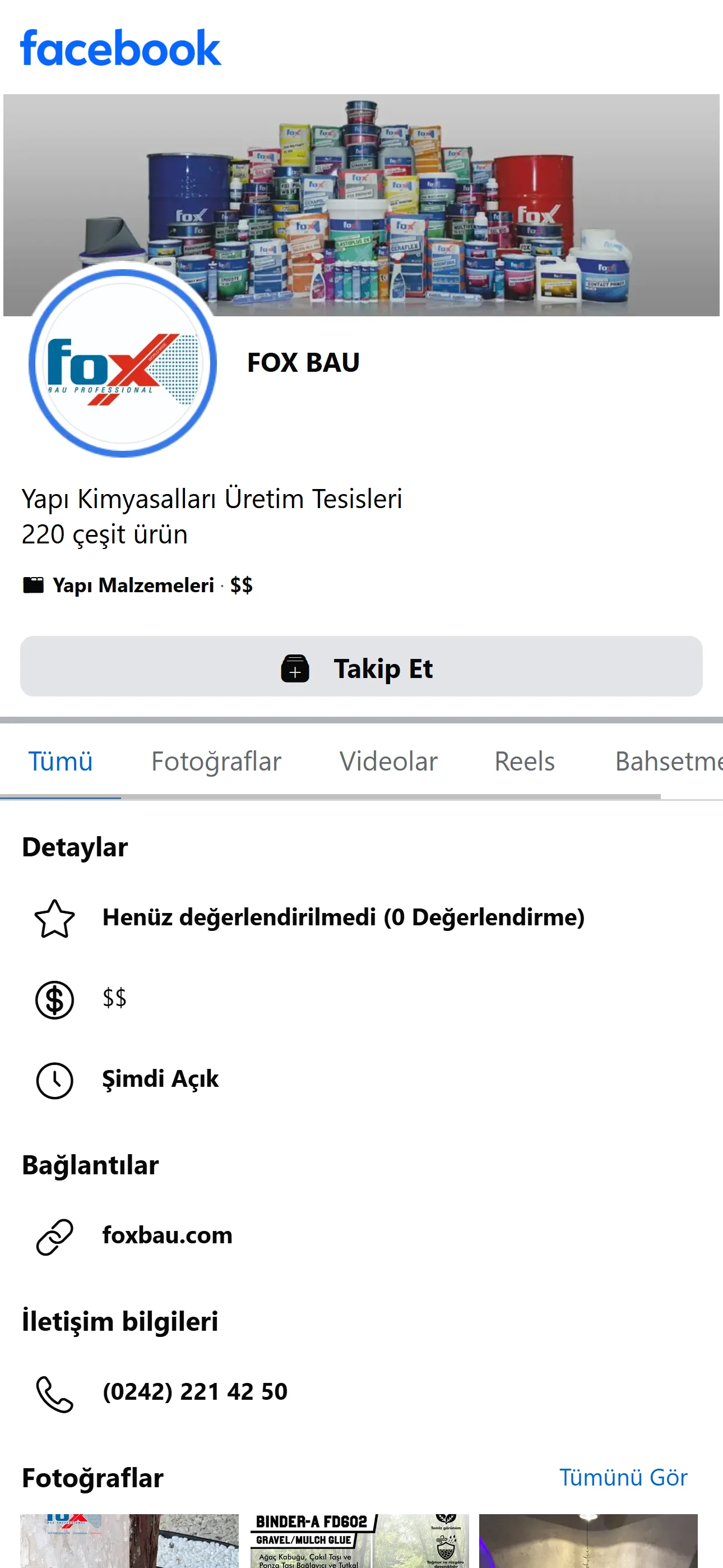Open the FOX BAU profile picture
723x1568 pixels.
tap(122, 363)
